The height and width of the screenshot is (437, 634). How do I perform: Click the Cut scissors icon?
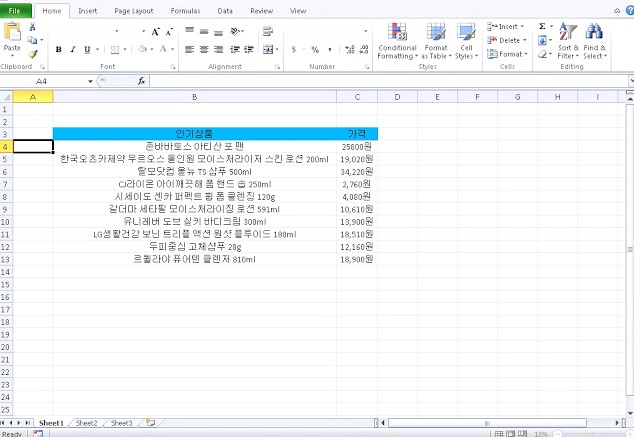pos(33,27)
